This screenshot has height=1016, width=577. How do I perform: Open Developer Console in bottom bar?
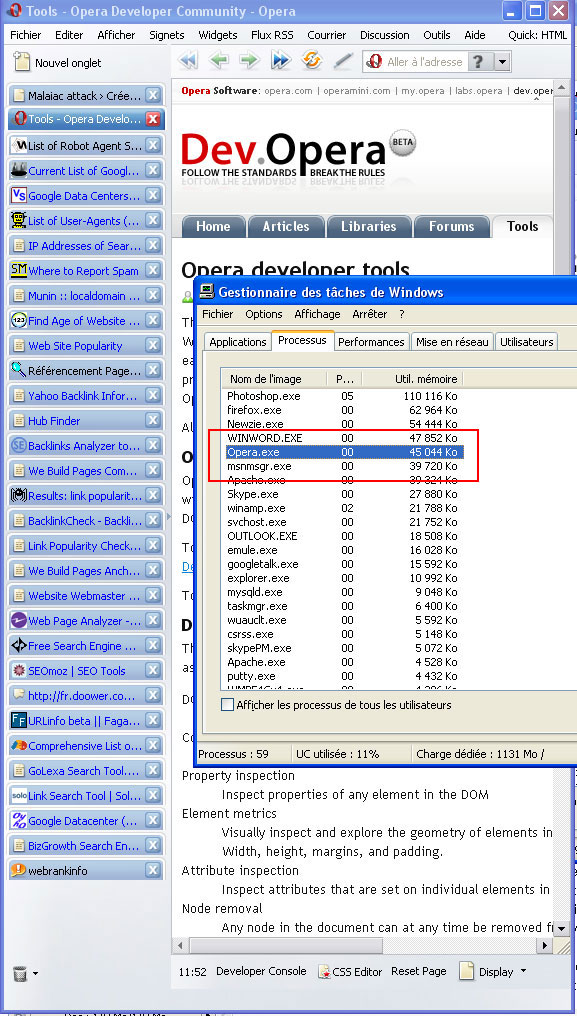coord(261,971)
